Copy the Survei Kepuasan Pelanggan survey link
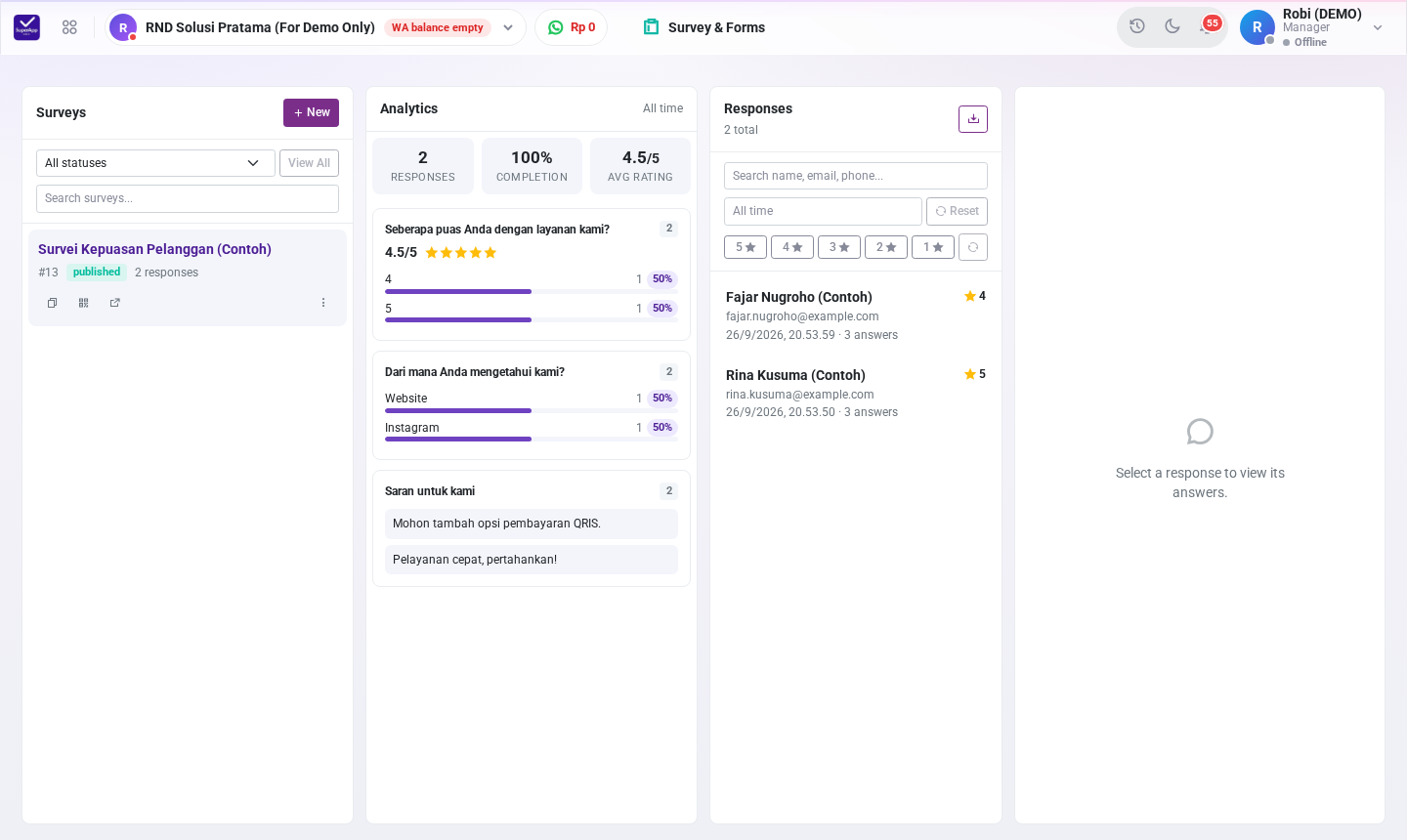The height and width of the screenshot is (840, 1407). tap(53, 303)
